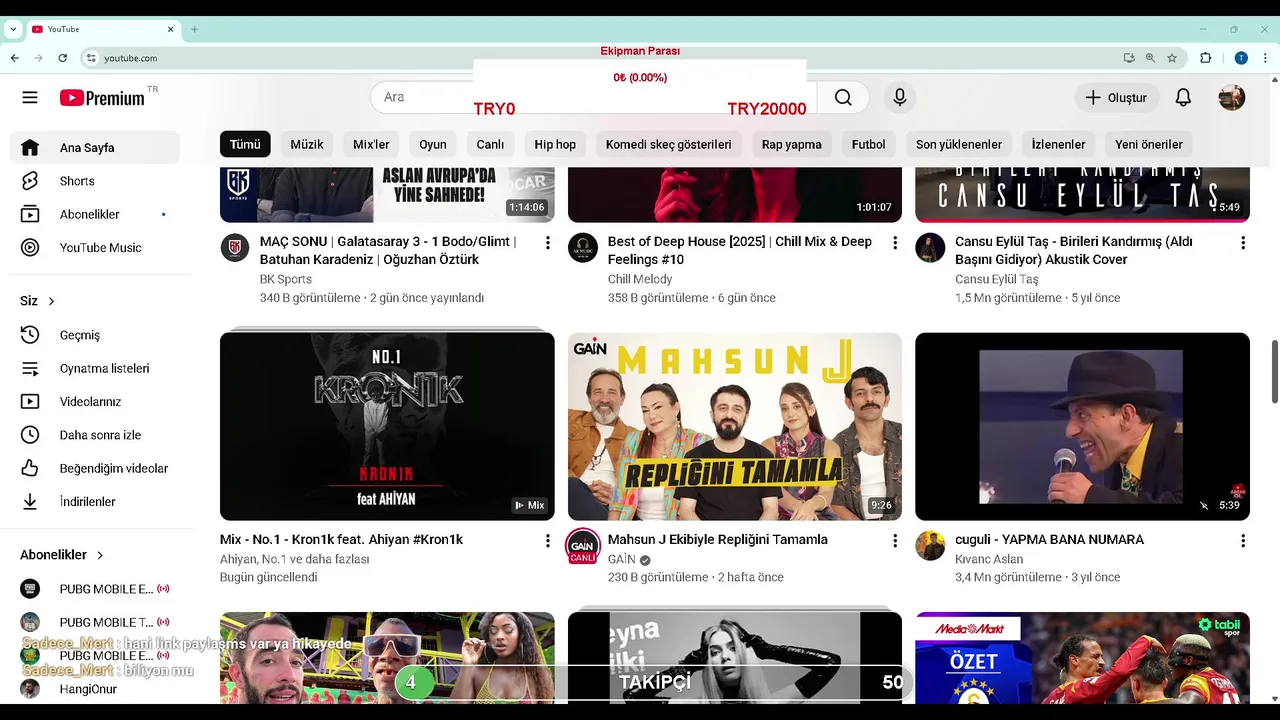The height and width of the screenshot is (720, 1280).
Task: Select the Hip hop filter chip
Action: point(555,144)
